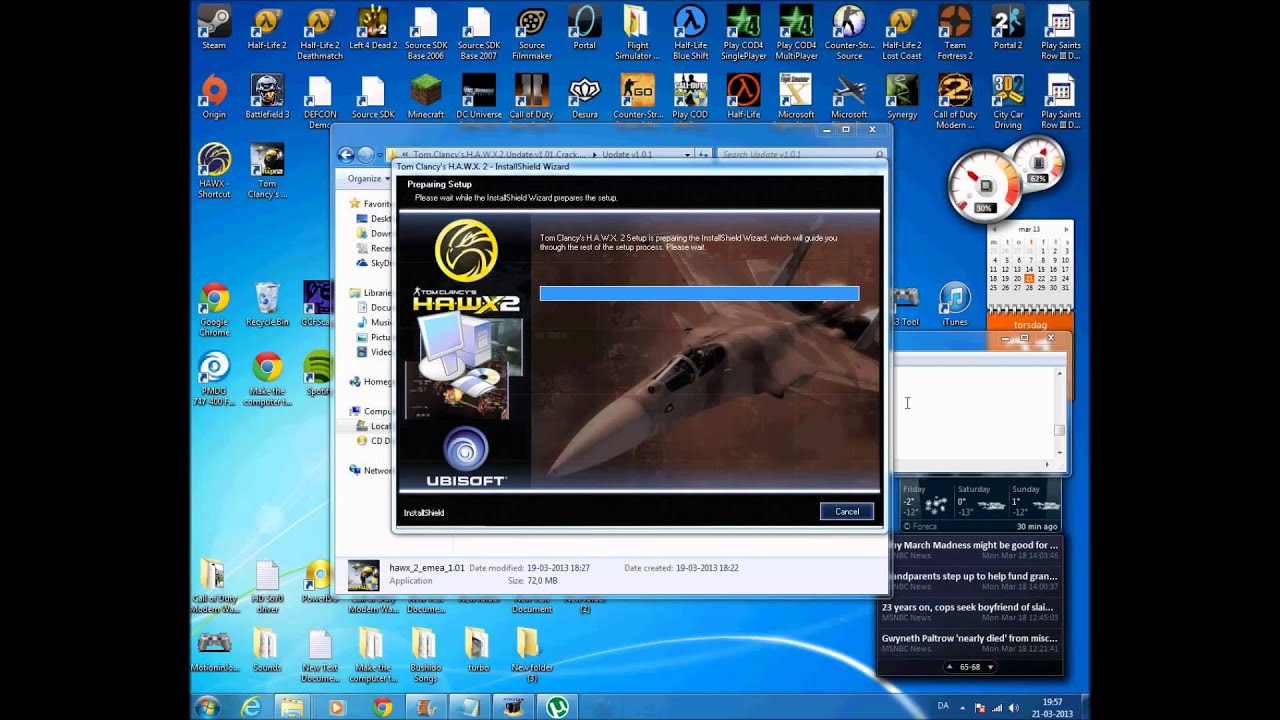Click the blue setup progress bar
Screen dimensions: 1280x720
point(699,293)
